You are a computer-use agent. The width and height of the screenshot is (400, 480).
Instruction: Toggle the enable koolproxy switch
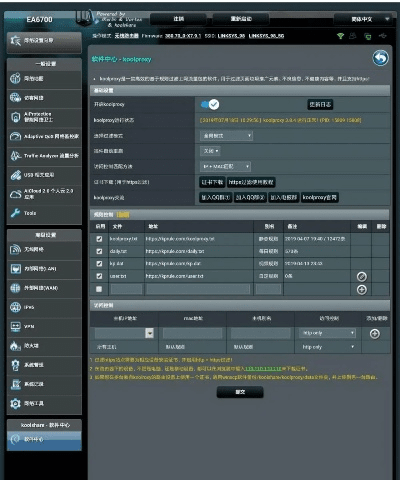tap(210, 105)
